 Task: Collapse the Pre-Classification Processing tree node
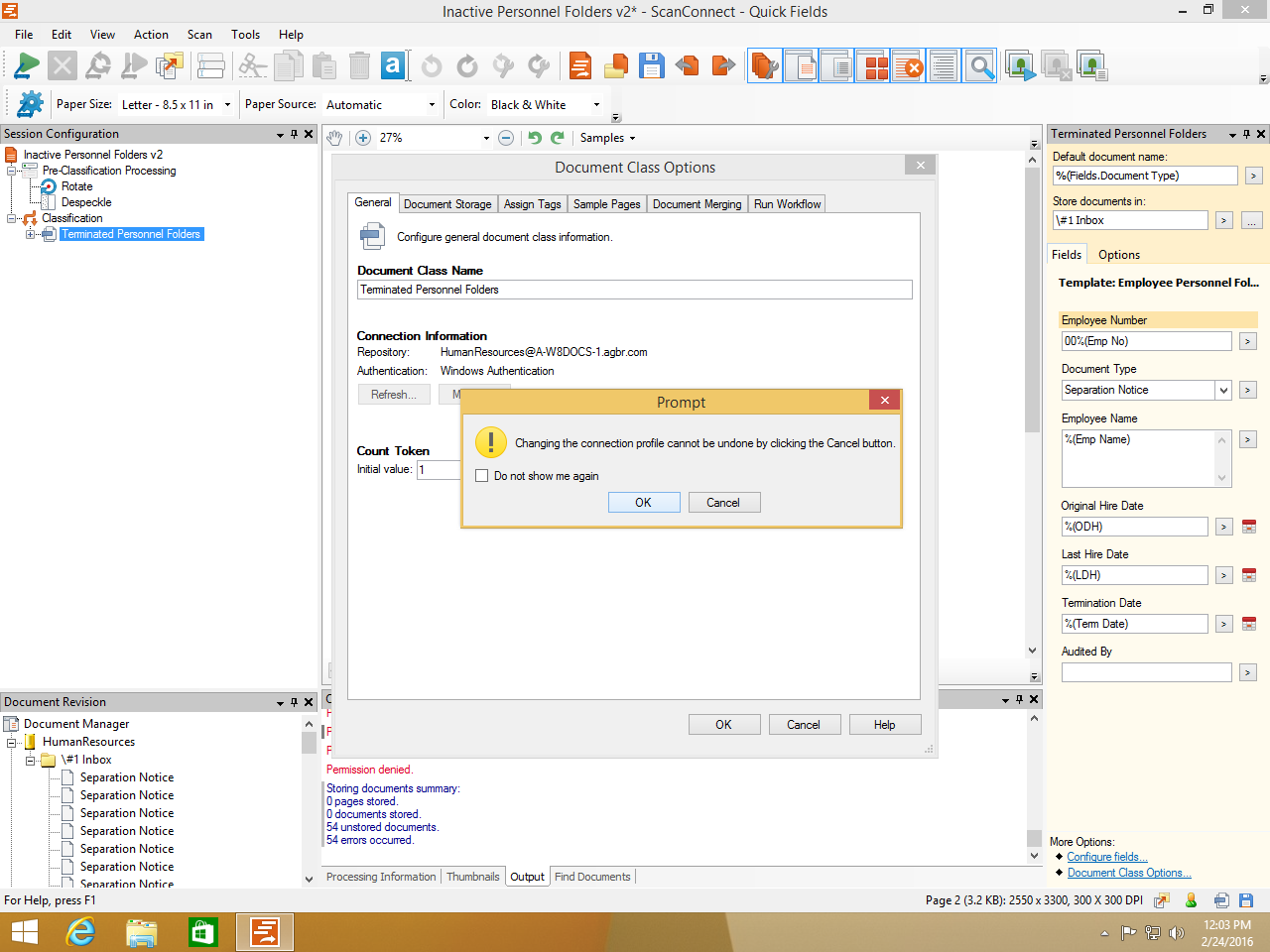pyautogui.click(x=12, y=171)
